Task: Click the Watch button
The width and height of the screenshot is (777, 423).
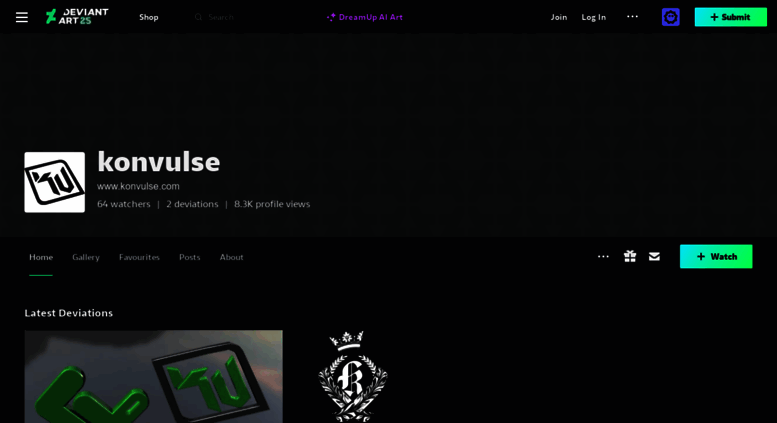Action: point(716,257)
